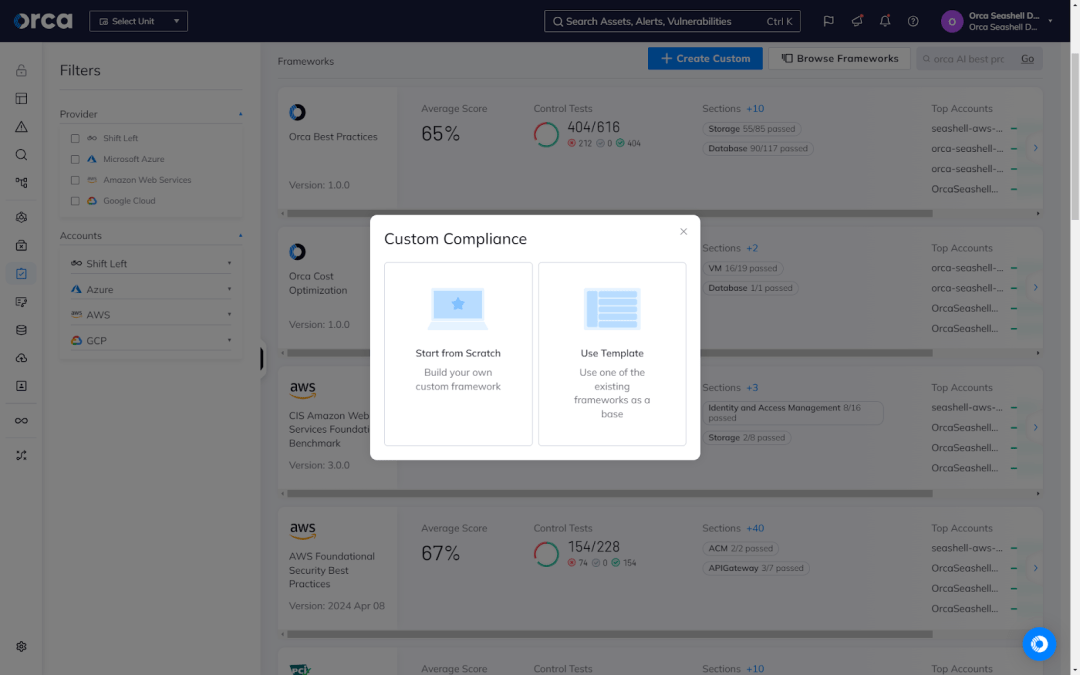Open the compliance checklist icon in sidebar

(21, 273)
